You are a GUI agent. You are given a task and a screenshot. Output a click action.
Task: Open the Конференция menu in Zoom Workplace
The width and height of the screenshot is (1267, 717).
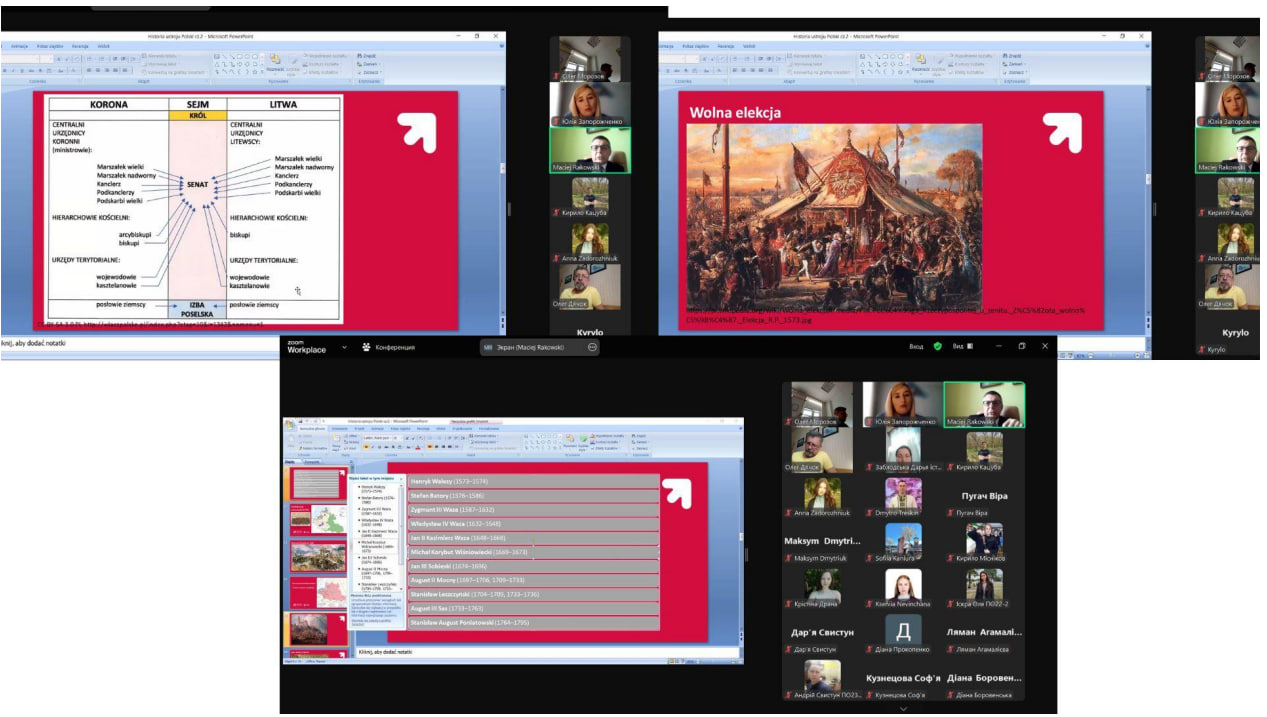[x=388, y=347]
